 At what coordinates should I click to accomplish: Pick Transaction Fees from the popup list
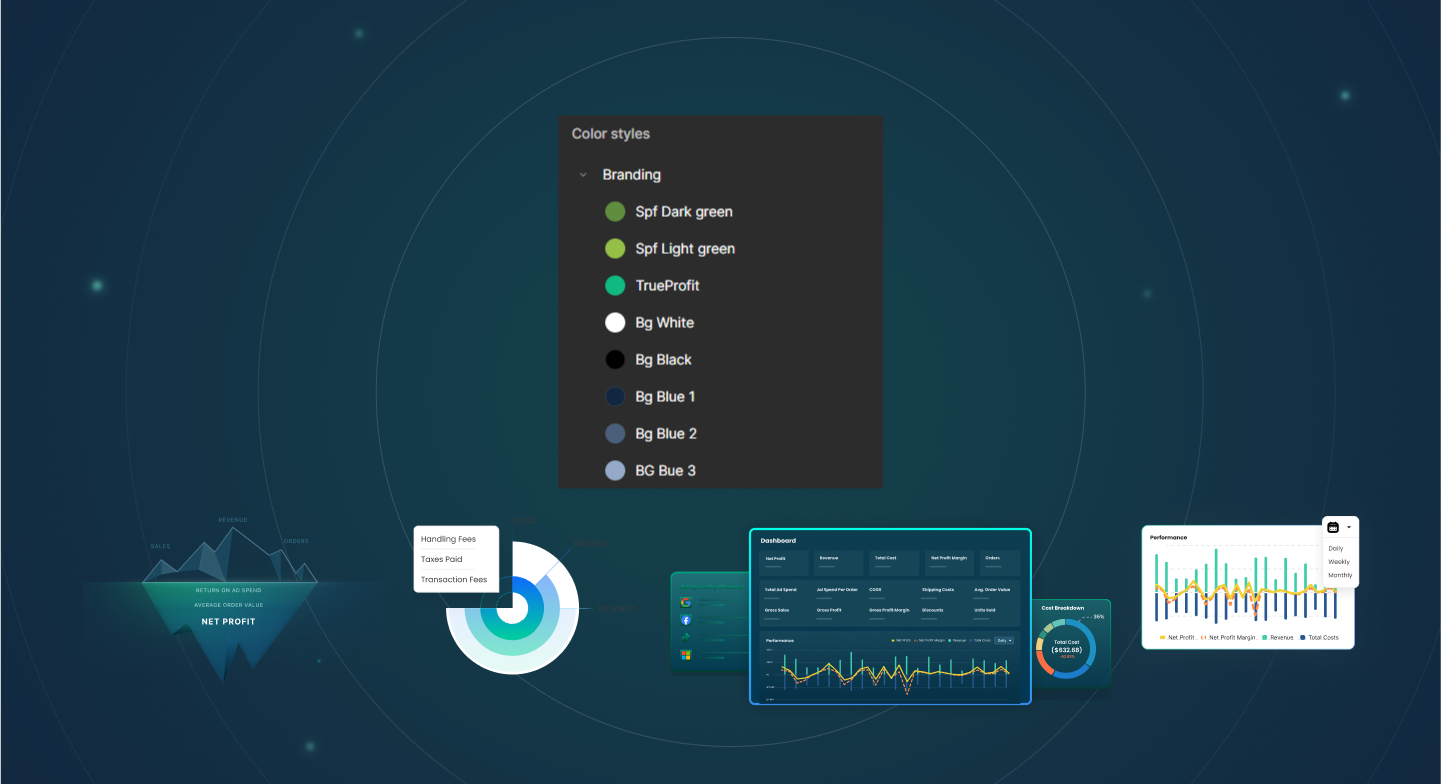click(x=454, y=580)
